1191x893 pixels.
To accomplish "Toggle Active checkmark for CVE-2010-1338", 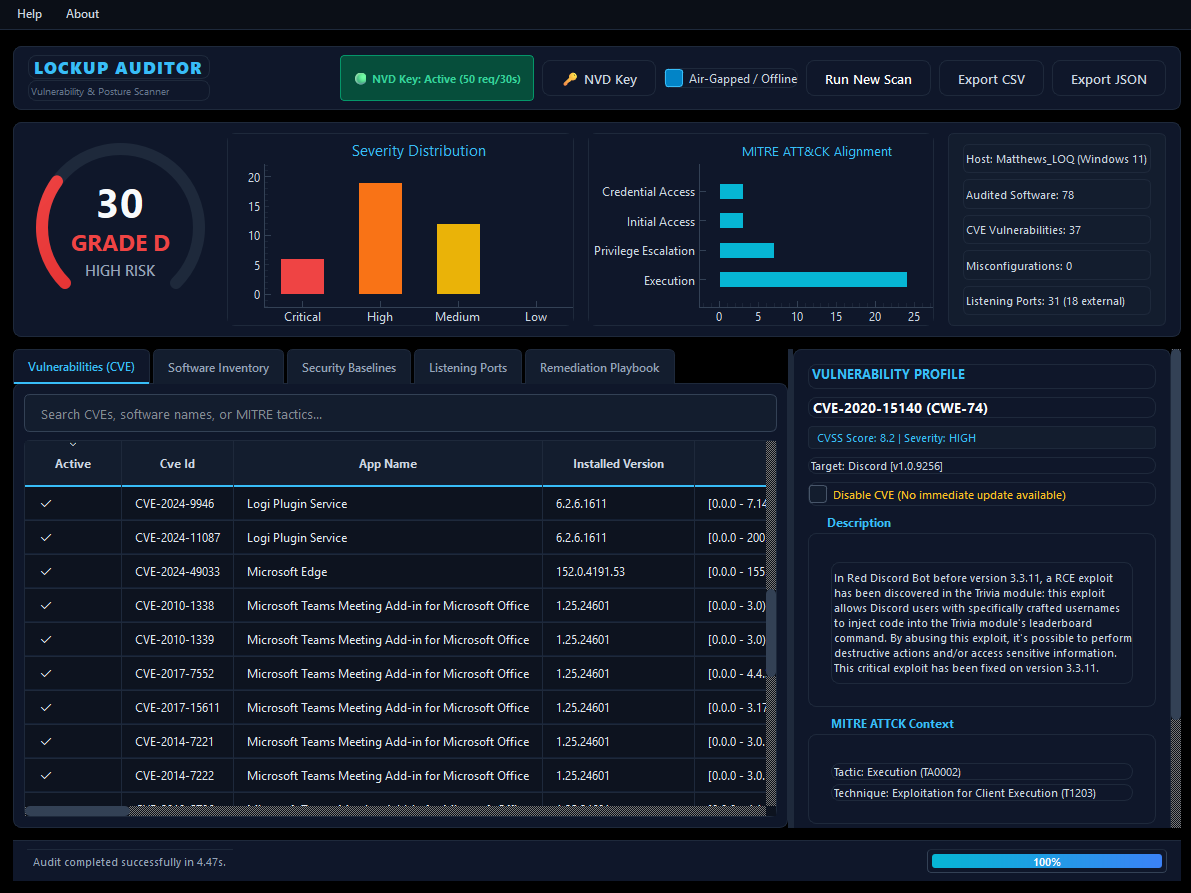I will (46, 605).
